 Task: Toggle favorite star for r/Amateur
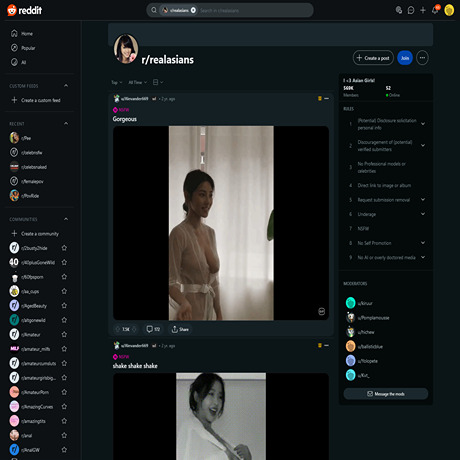pyautogui.click(x=64, y=334)
